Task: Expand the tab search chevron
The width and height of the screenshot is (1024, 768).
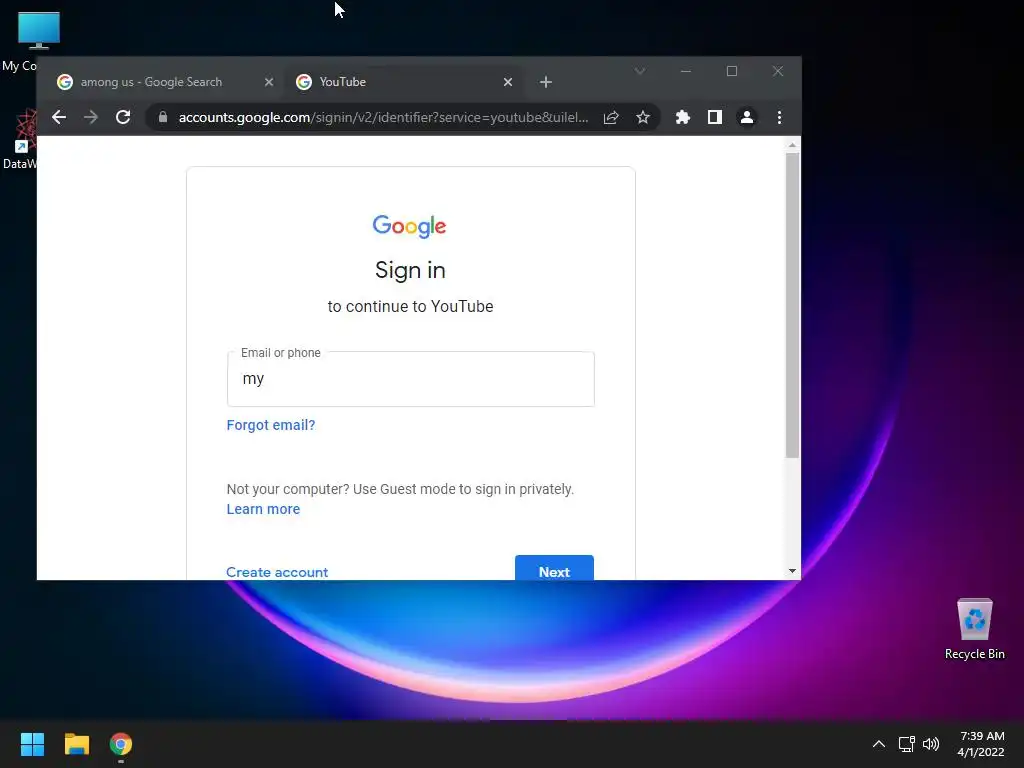Action: [x=640, y=71]
